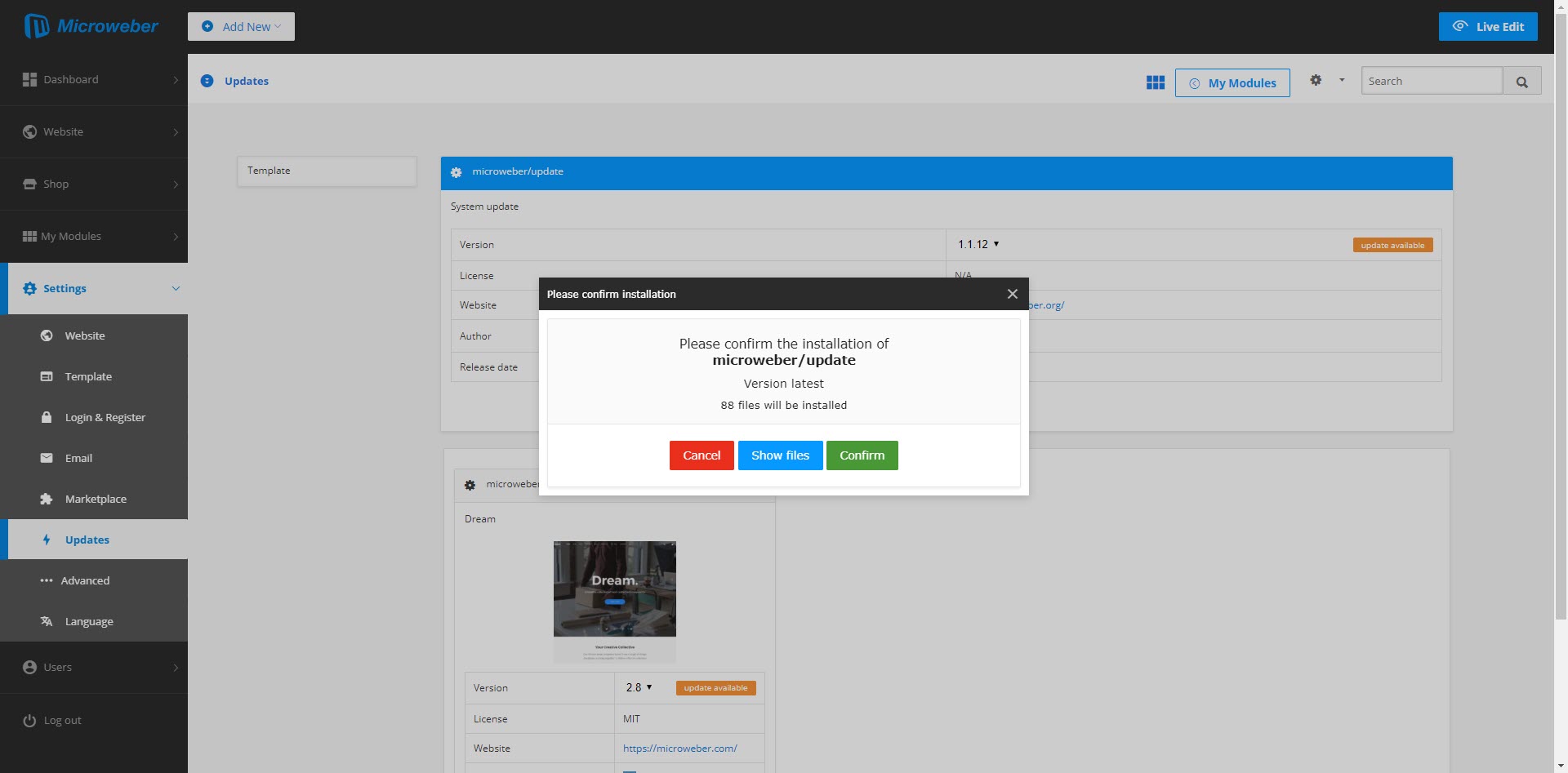Viewport: 1568px width, 773px height.
Task: Click the microweber/update blue header bar
Action: pos(947,173)
